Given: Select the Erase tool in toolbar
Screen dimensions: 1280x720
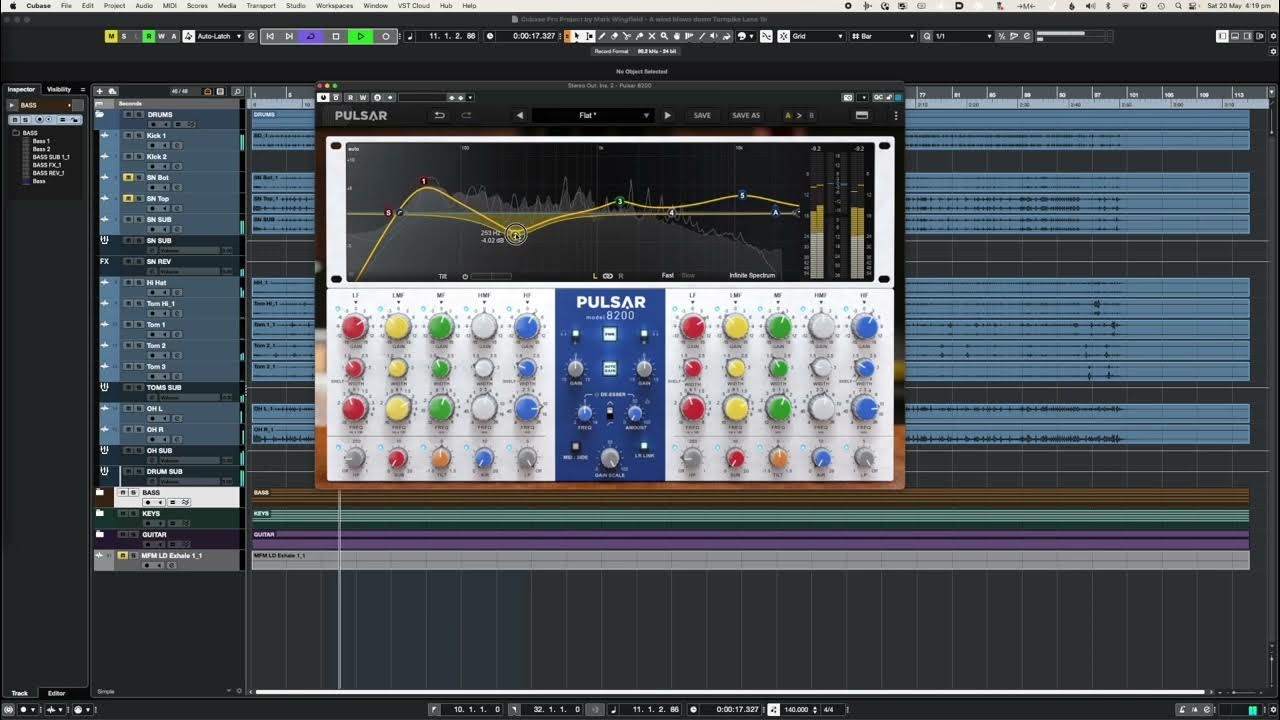Looking at the screenshot, I should [614, 36].
